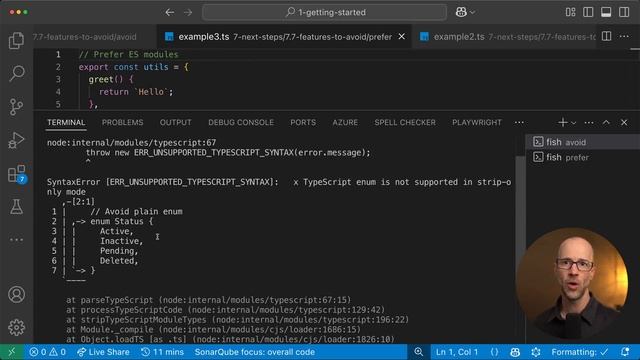
Task: Click 'enum Status {' in terminal output
Action: (122, 221)
